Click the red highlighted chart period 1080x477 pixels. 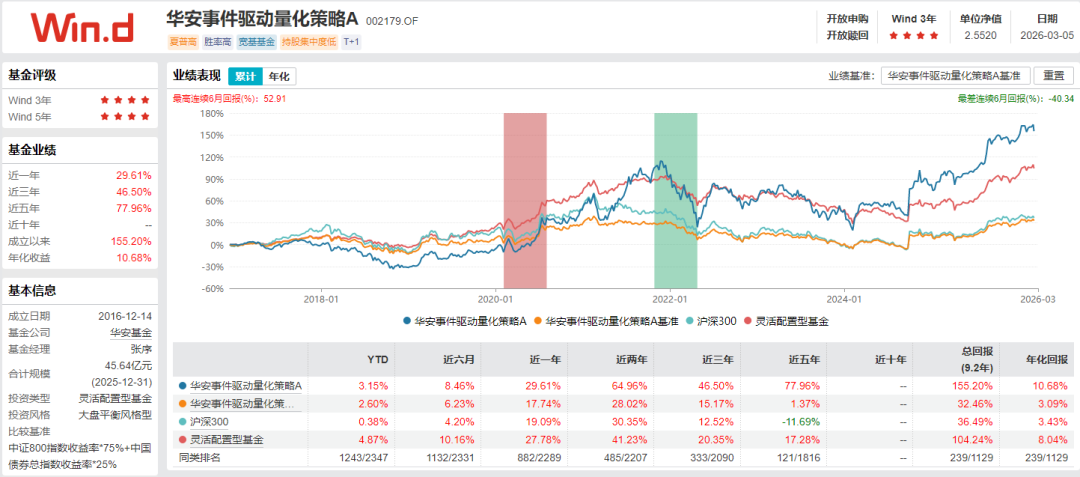tap(525, 200)
